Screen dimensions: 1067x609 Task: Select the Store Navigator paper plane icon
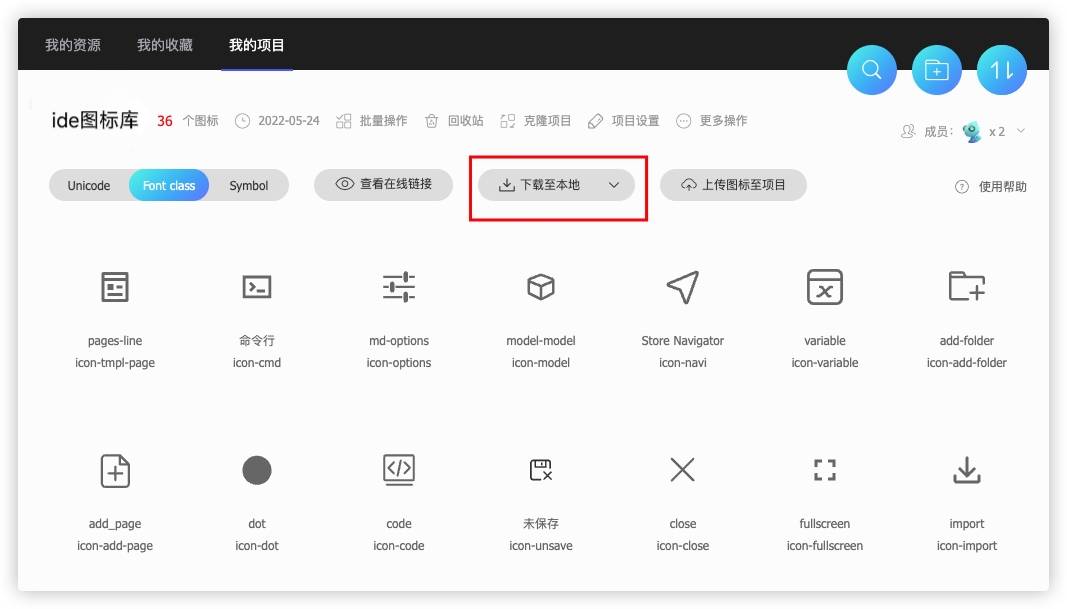[x=683, y=286]
